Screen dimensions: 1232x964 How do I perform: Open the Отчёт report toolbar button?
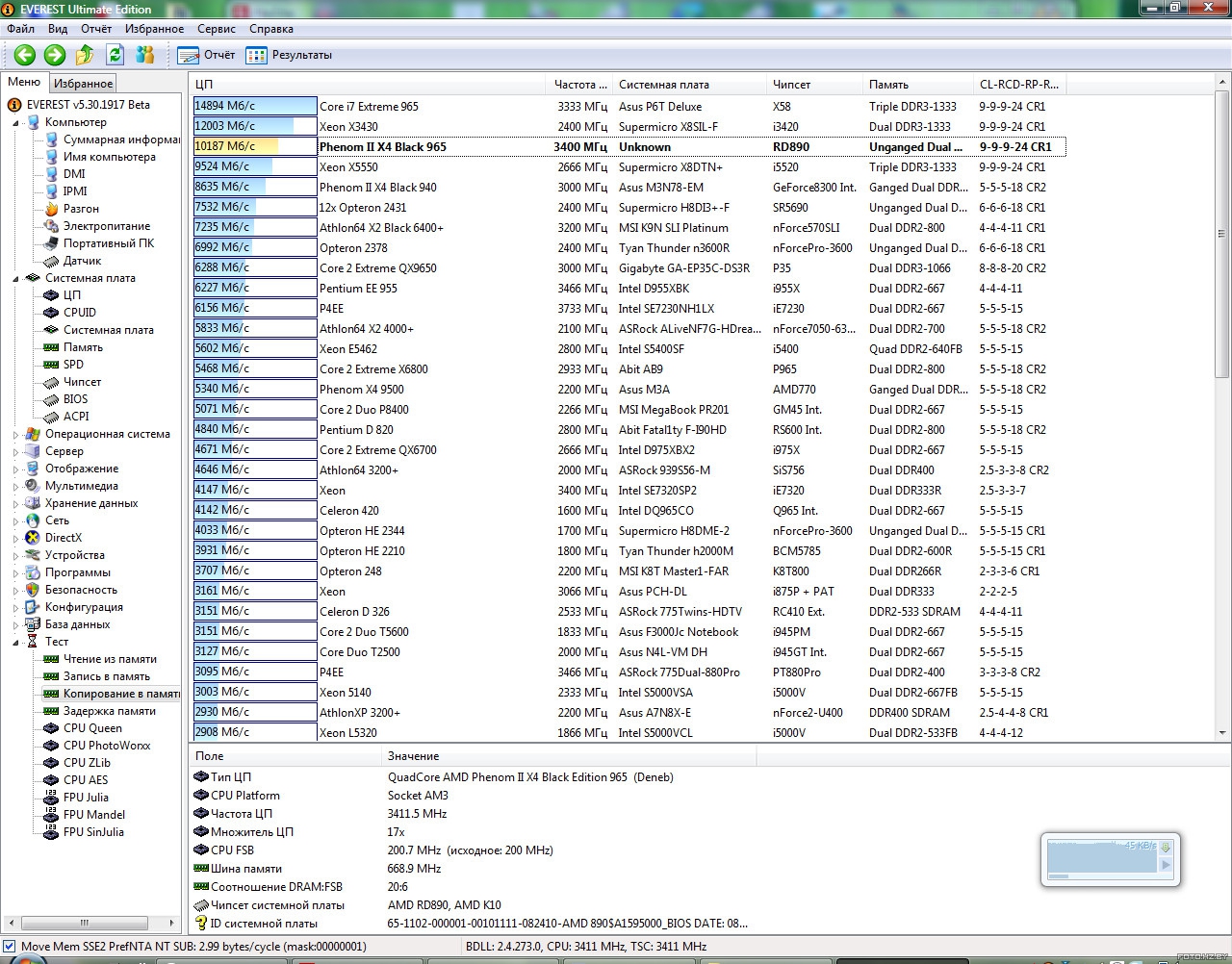(207, 55)
